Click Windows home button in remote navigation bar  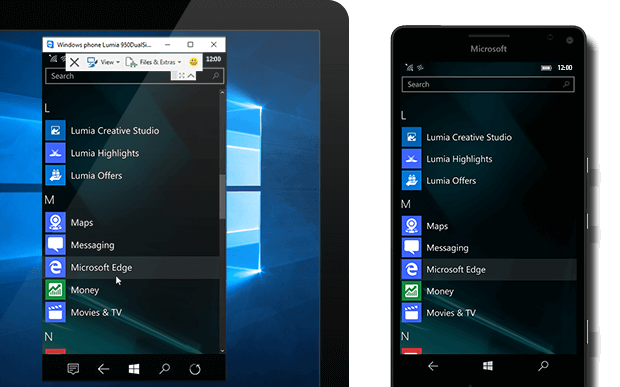coord(134,369)
